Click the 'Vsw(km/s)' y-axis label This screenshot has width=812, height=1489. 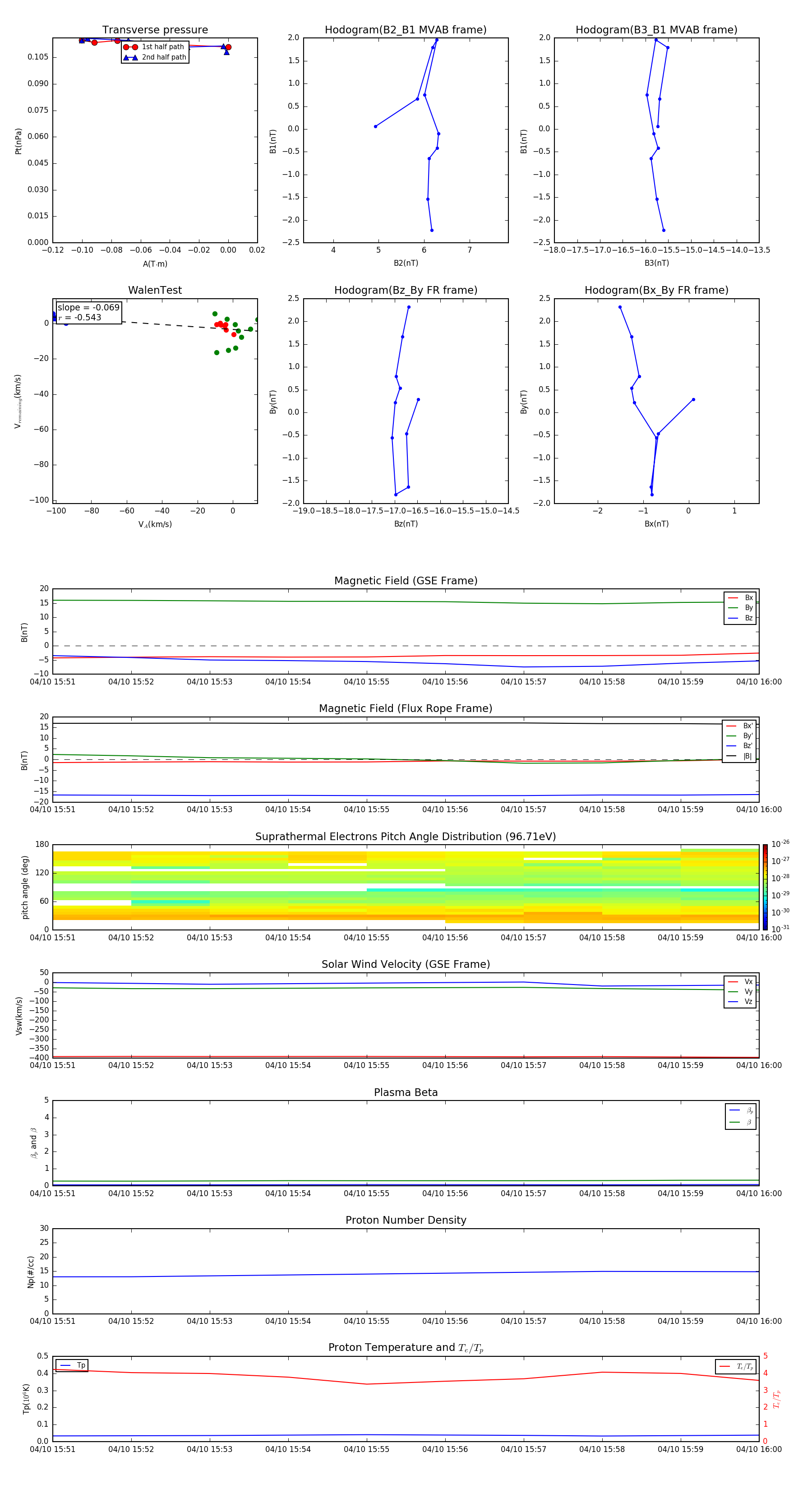[18, 1016]
